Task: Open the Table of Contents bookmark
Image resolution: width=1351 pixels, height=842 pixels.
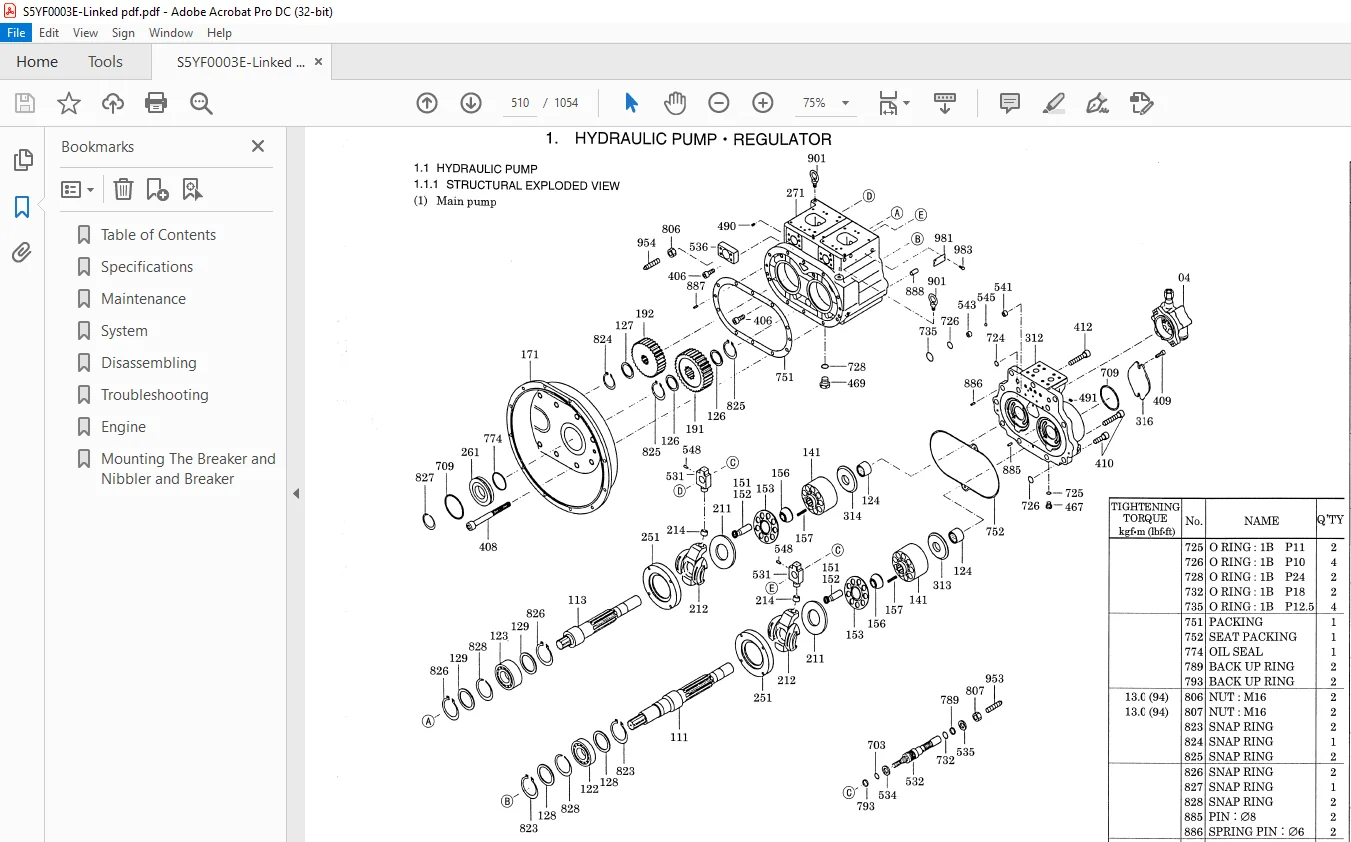Action: point(158,235)
